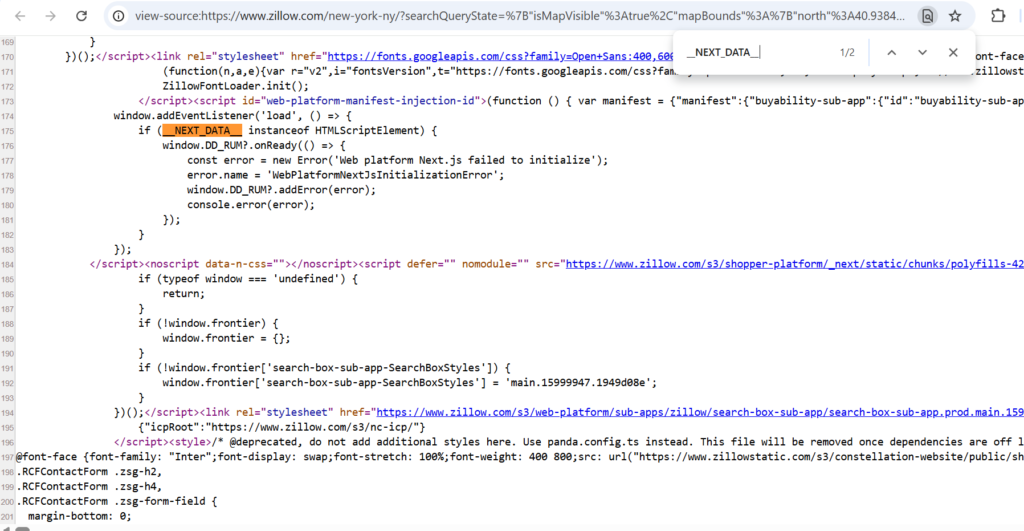This screenshot has height=531, width=1024.
Task: Focus the find box containing __NEXT_DATA__
Action: pyautogui.click(x=756, y=52)
